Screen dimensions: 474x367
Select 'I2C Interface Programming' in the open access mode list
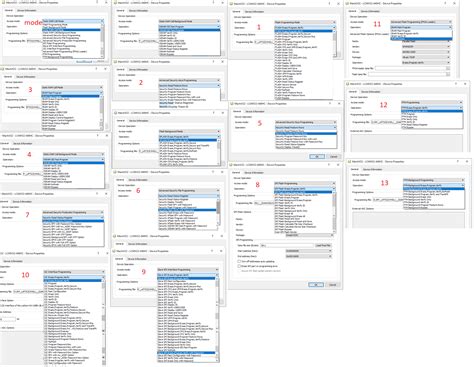point(55,49)
